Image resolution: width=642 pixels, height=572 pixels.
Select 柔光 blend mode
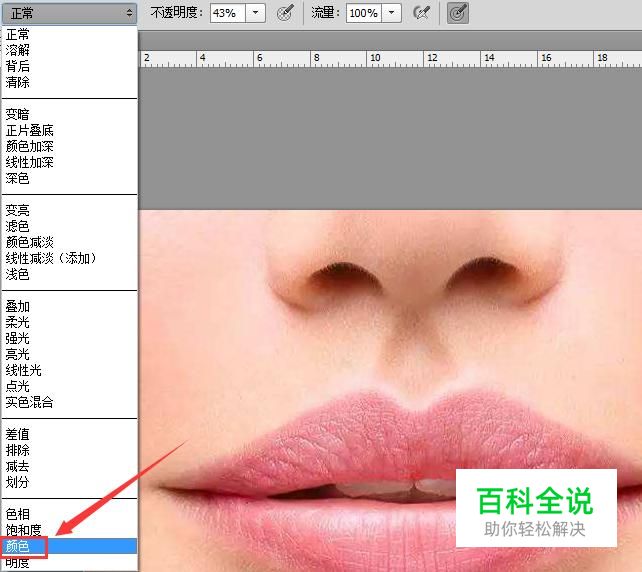tap(69, 322)
